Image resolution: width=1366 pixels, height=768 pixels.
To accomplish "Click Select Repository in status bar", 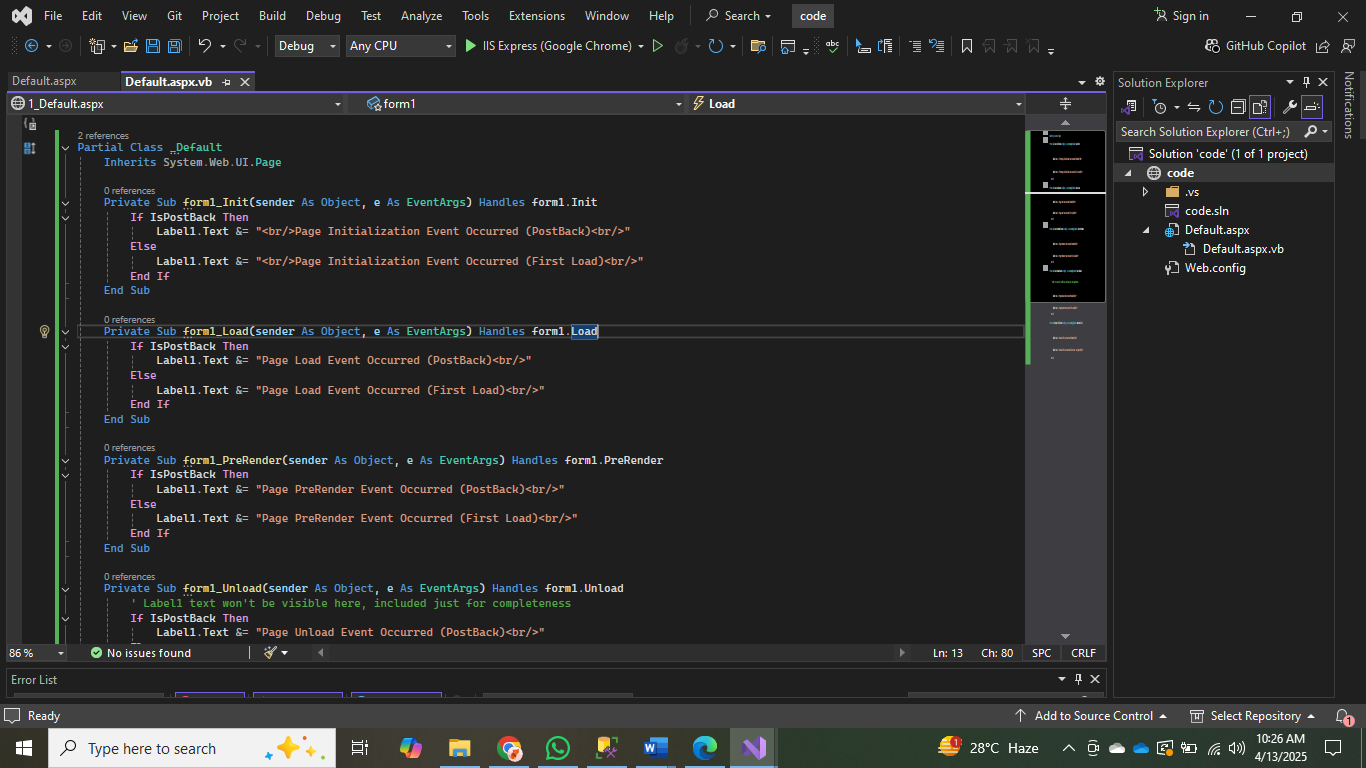I will 1253,716.
